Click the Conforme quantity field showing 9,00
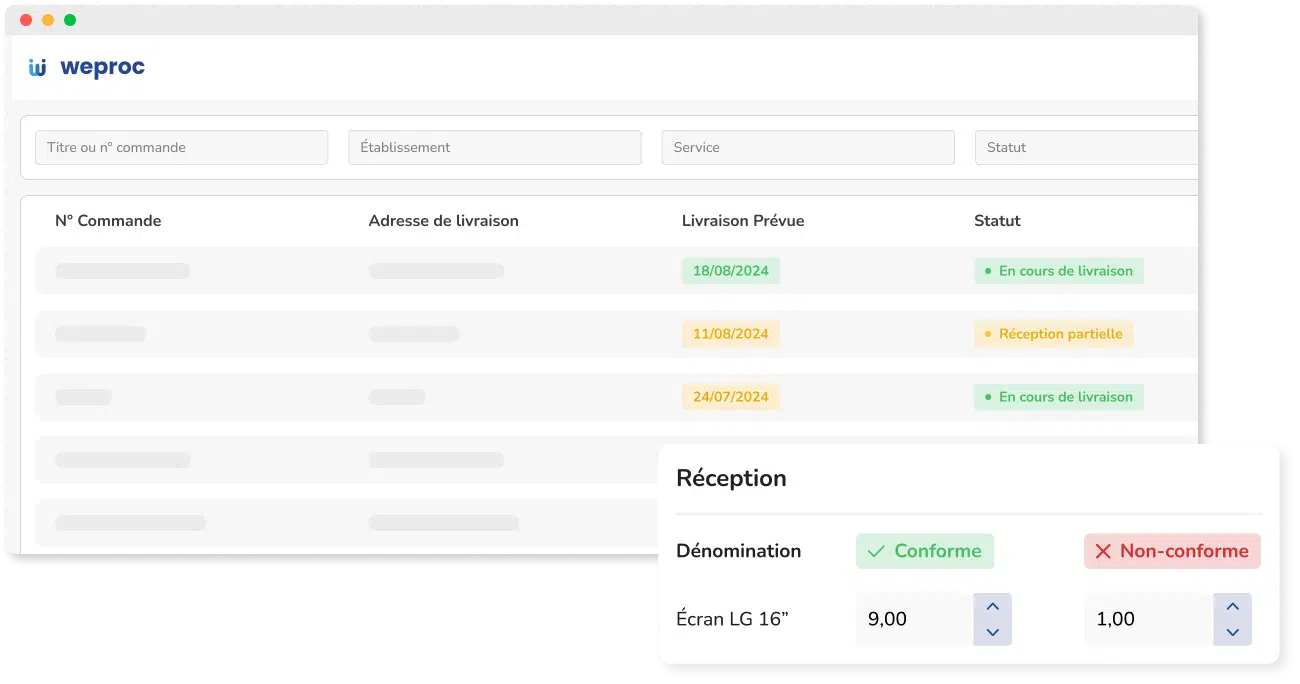 coord(913,619)
